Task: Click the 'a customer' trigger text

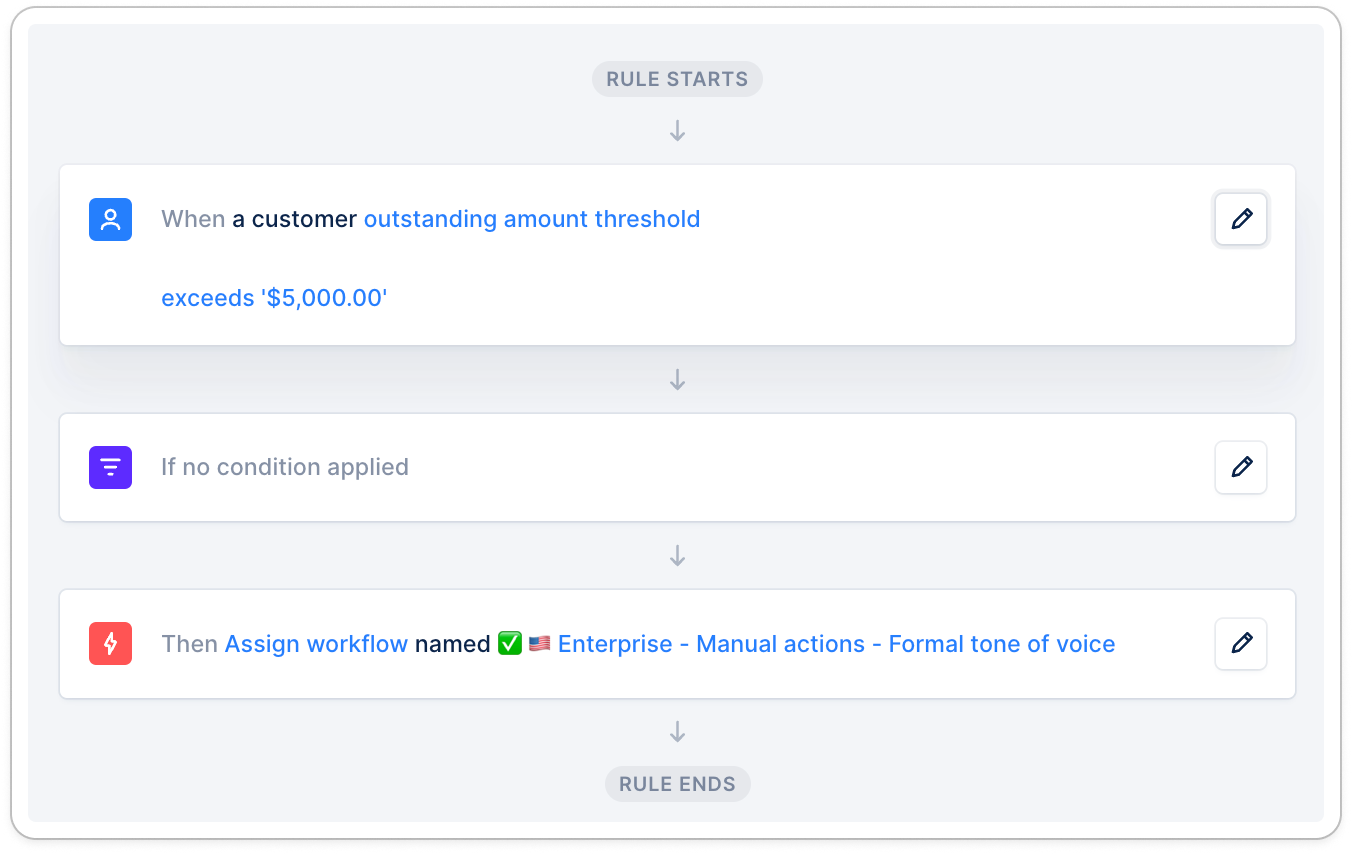Action: point(294,219)
